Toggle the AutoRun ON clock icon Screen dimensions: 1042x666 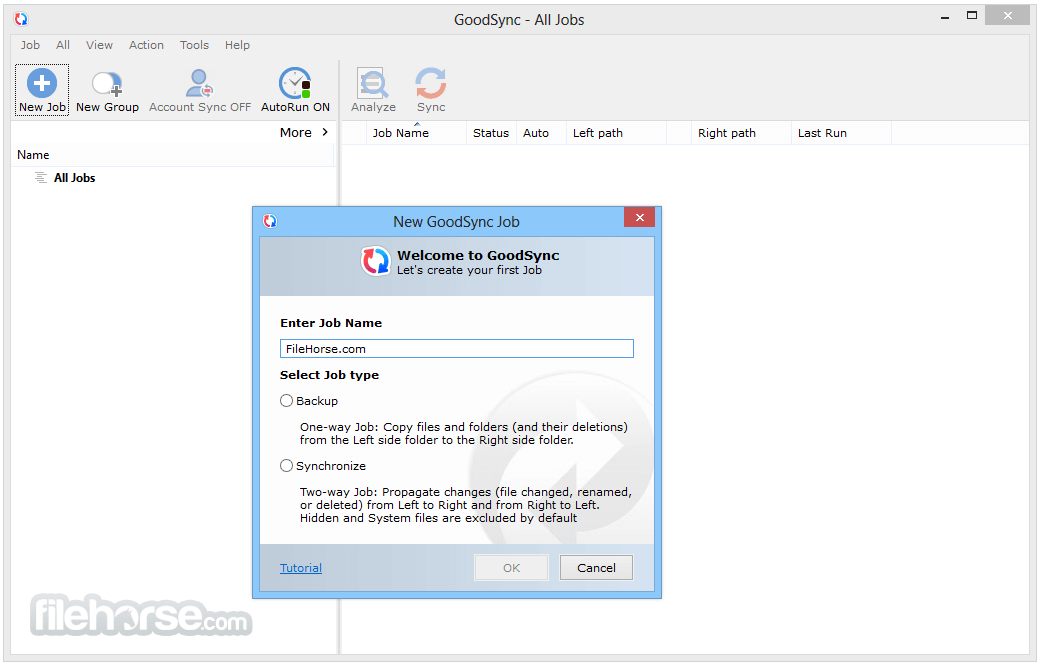click(295, 84)
